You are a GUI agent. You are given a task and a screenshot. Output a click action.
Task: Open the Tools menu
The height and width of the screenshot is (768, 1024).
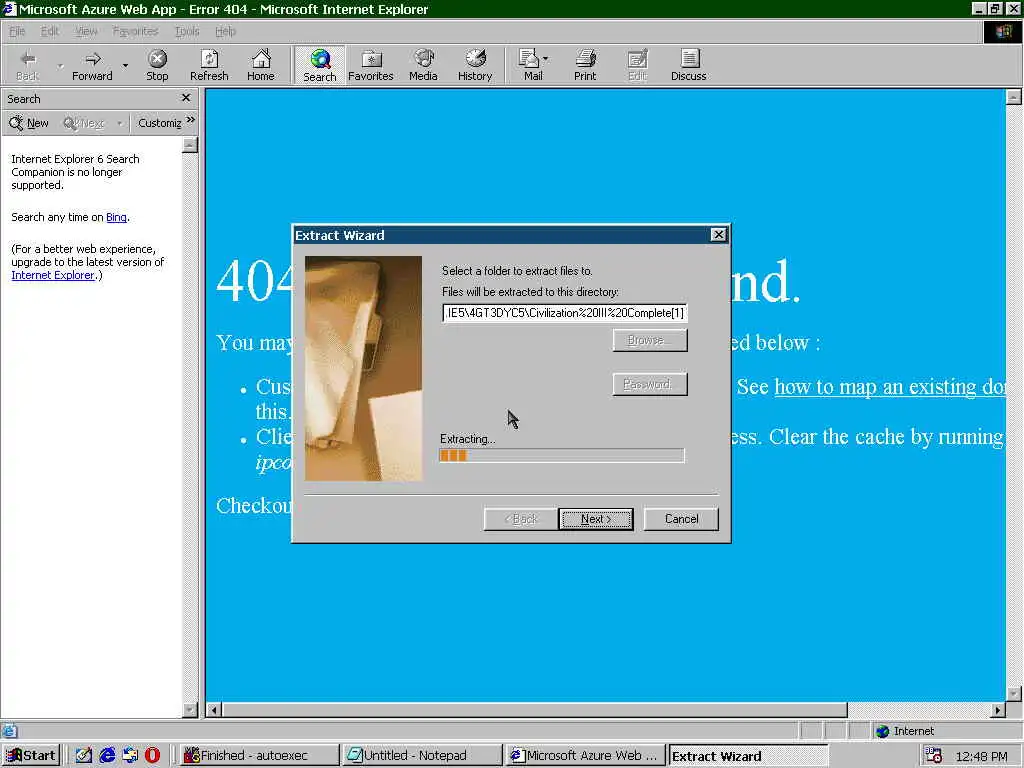[x=187, y=31]
